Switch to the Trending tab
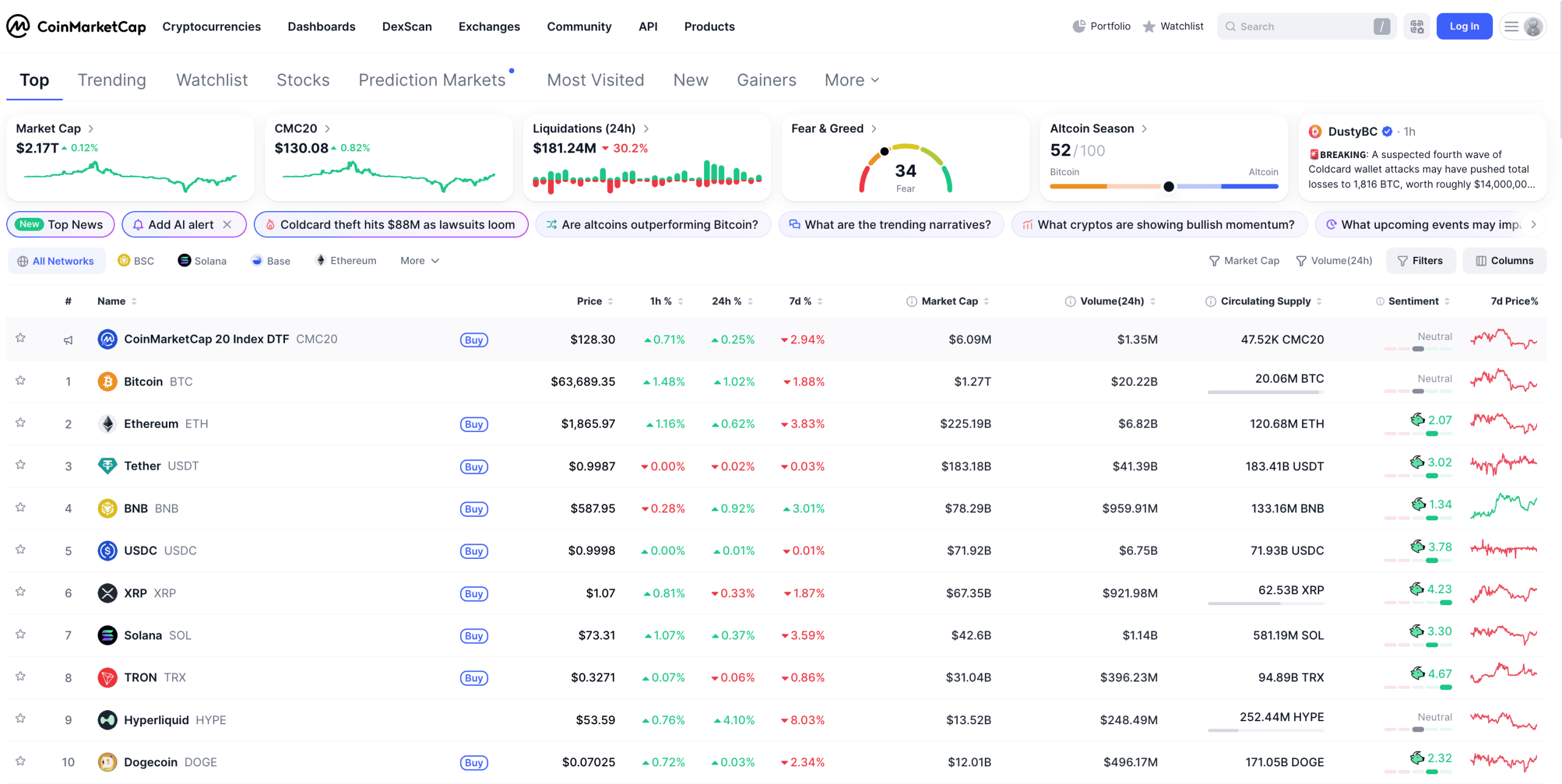1562x784 pixels. 112,80
